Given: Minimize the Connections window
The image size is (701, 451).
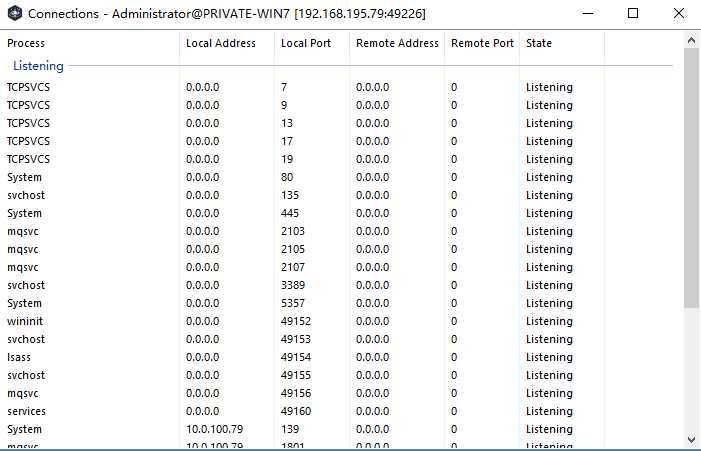Looking at the screenshot, I should [588, 13].
